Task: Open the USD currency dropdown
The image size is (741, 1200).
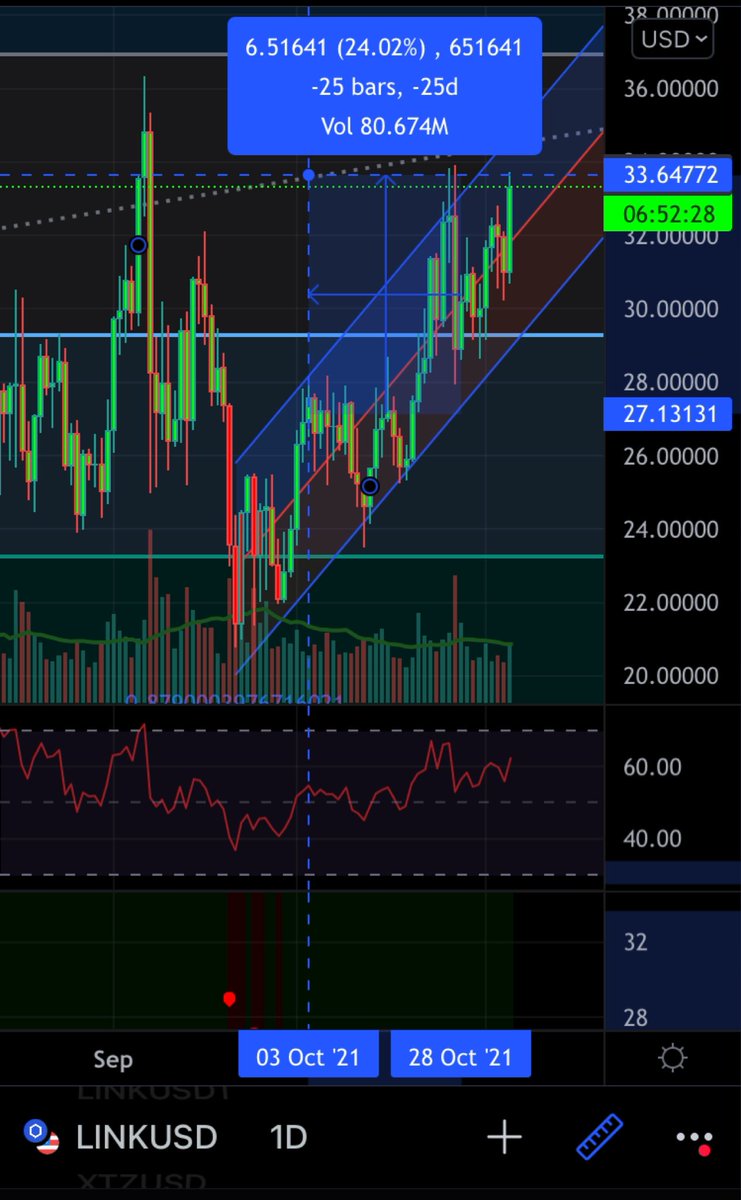Action: (673, 40)
